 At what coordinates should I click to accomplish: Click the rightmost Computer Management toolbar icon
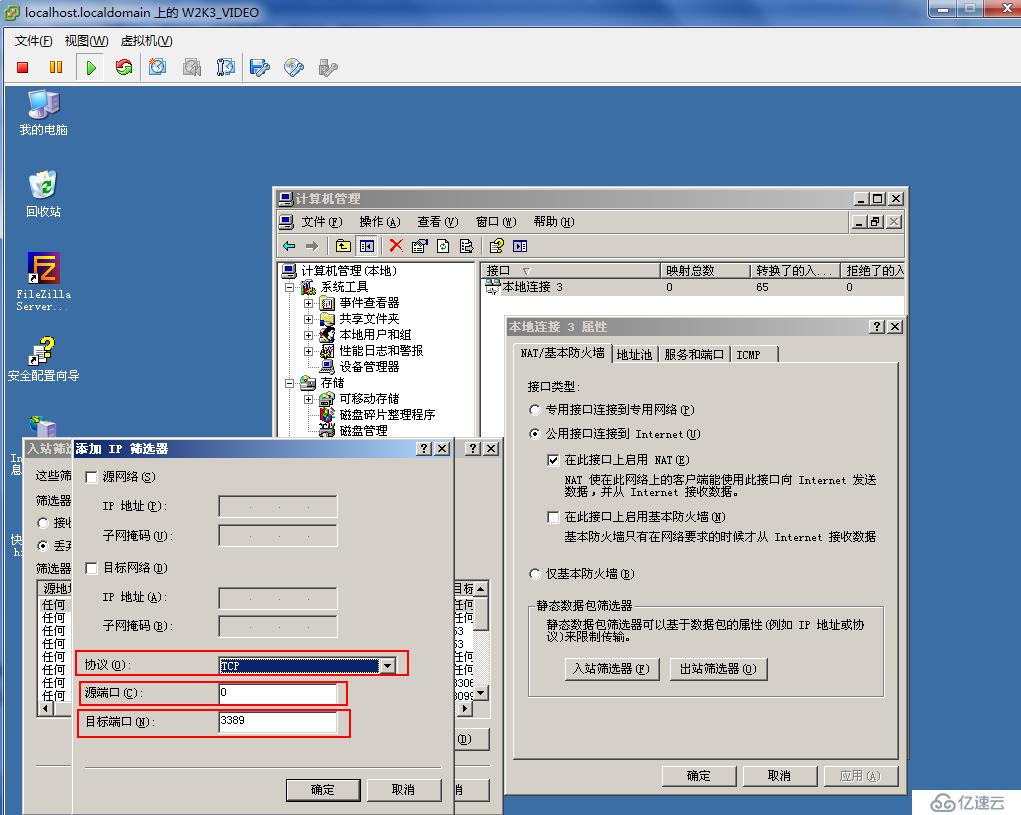(520, 246)
